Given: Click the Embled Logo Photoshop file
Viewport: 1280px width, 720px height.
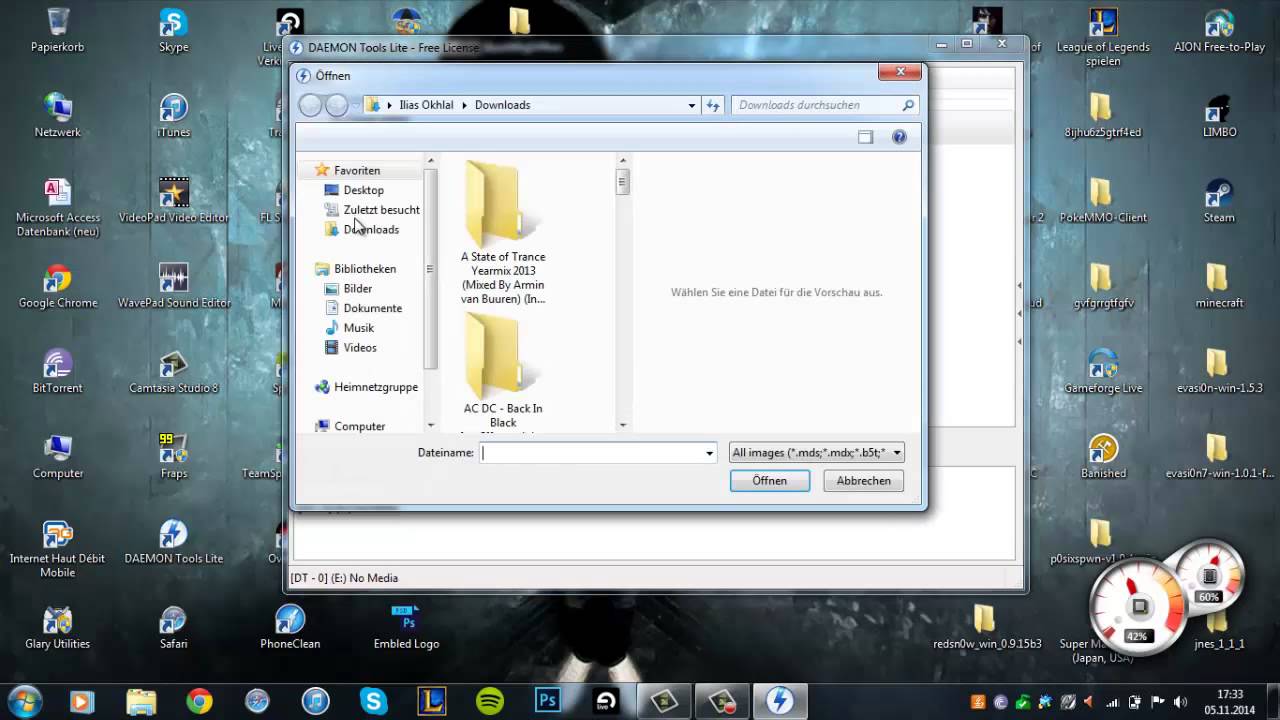Looking at the screenshot, I should click(x=406, y=628).
